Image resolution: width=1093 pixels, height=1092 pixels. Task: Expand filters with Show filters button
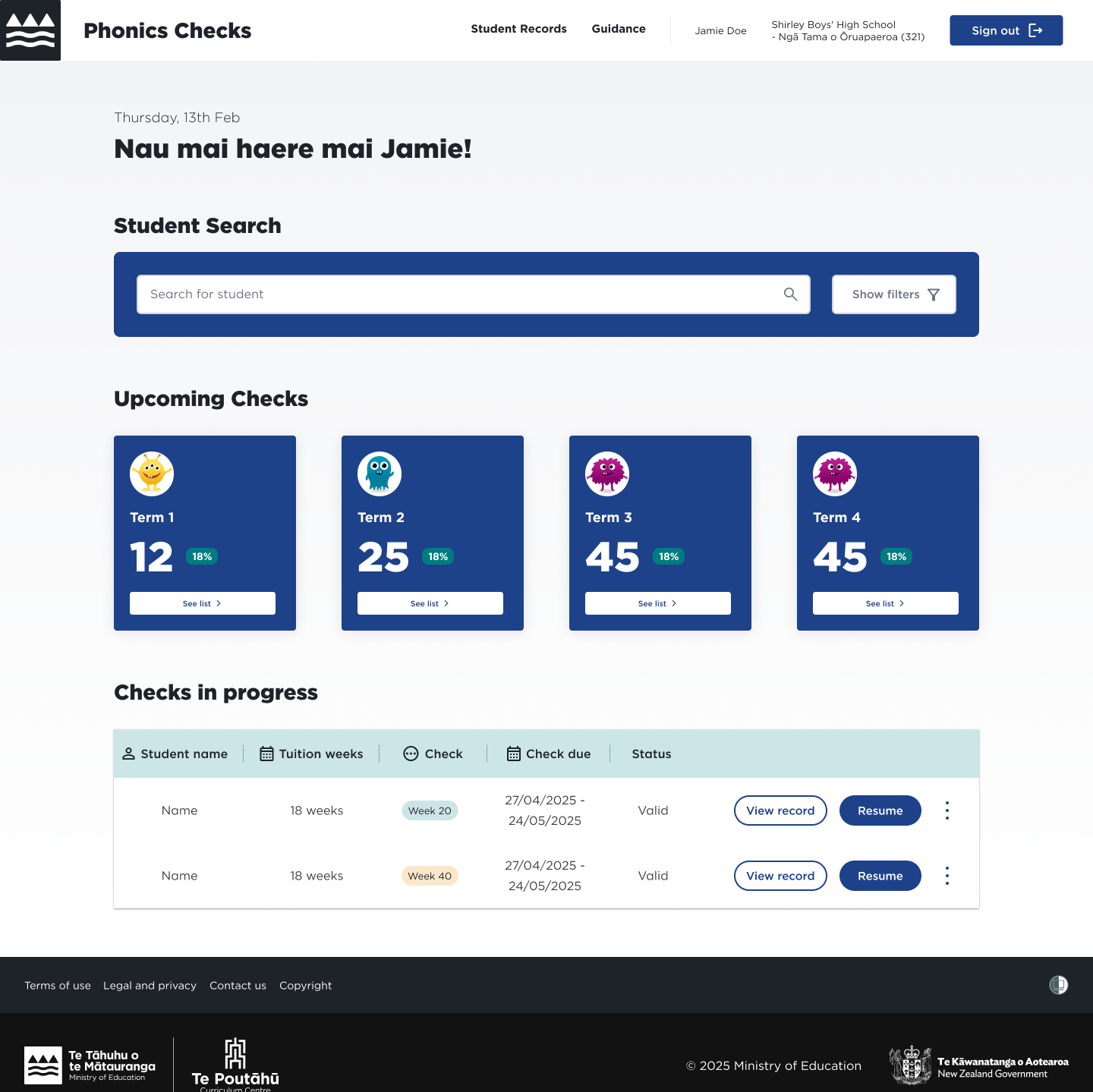click(893, 294)
